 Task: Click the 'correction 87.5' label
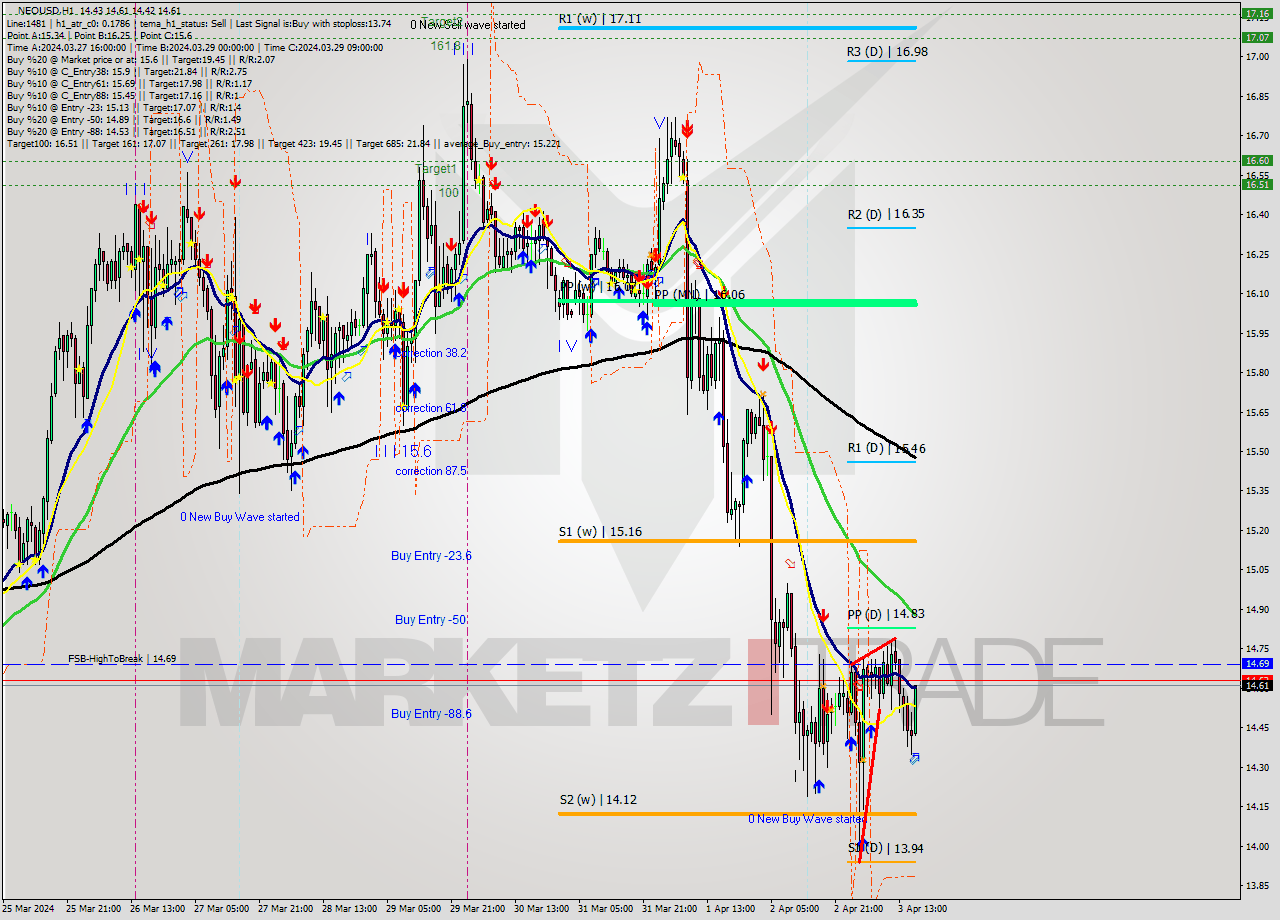(x=431, y=471)
